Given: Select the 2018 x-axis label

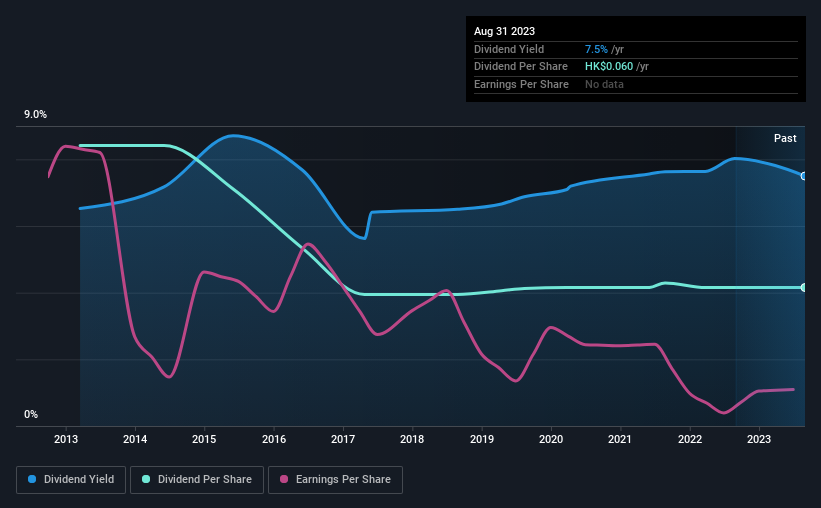Looking at the screenshot, I should coord(412,439).
